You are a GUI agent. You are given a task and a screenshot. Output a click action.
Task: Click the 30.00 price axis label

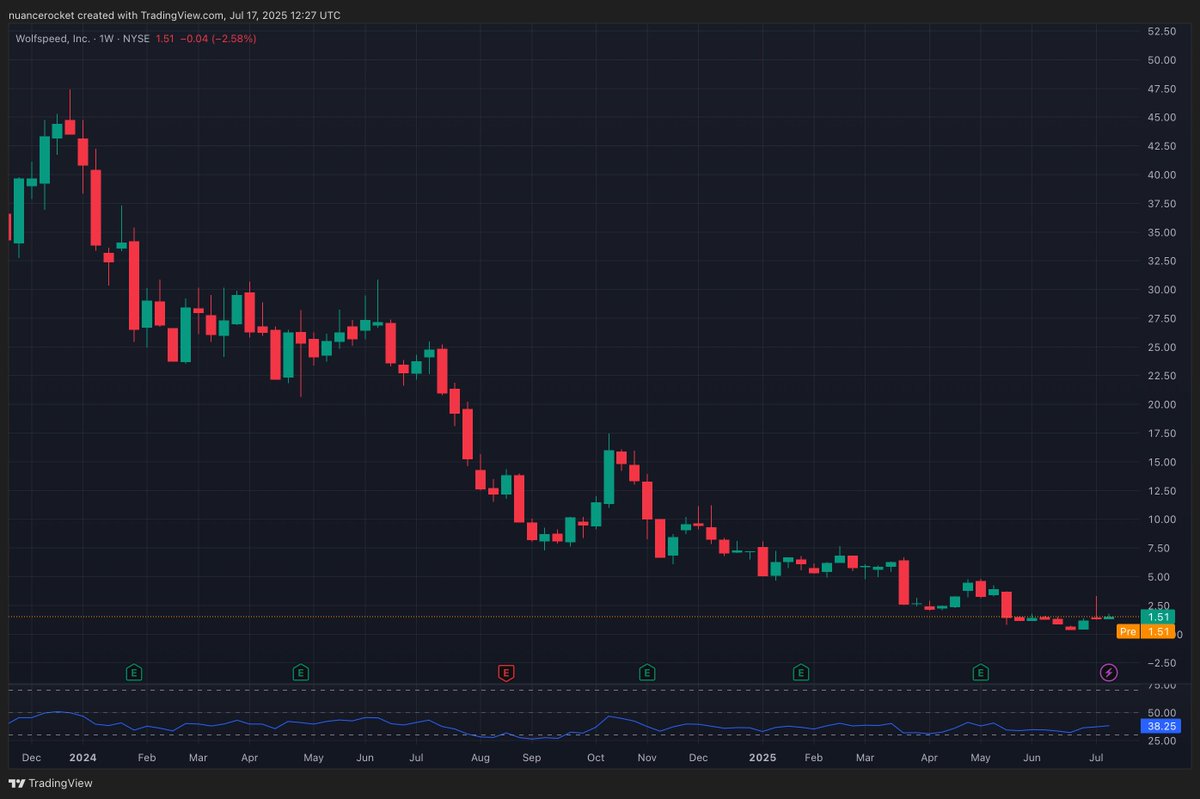point(1162,290)
